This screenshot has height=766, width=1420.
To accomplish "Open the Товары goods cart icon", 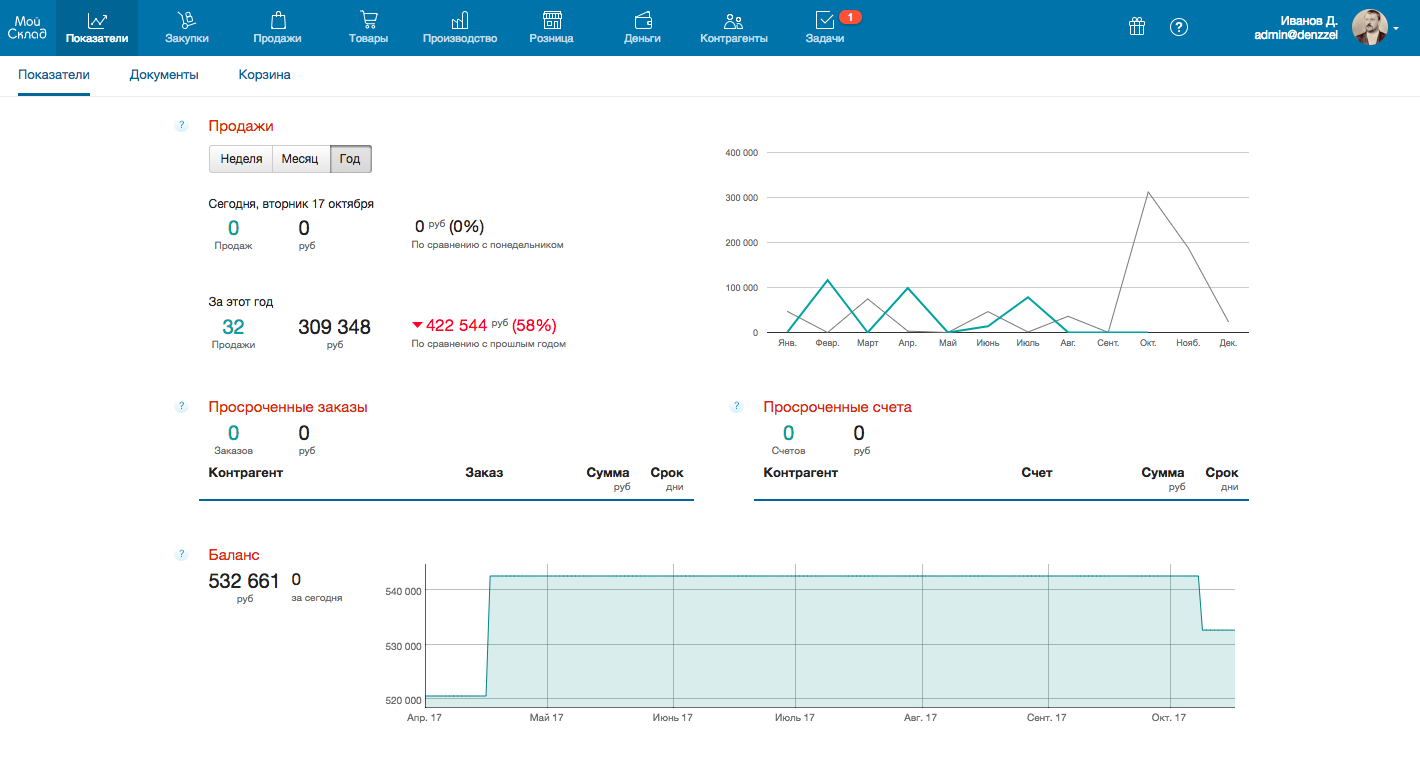I will tap(368, 27).
